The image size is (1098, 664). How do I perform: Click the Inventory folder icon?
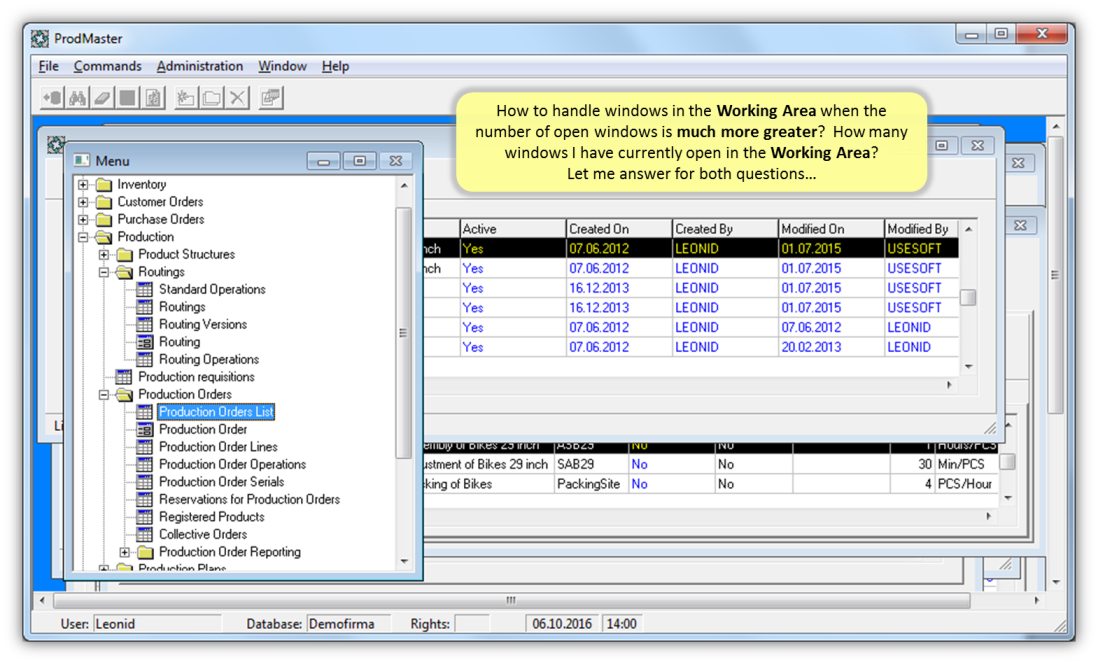click(x=104, y=184)
